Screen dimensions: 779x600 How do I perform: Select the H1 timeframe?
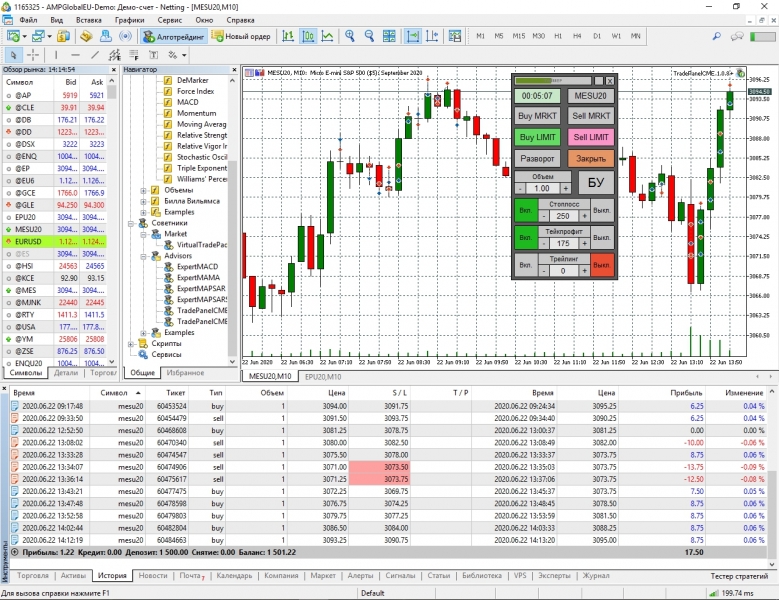tap(558, 36)
